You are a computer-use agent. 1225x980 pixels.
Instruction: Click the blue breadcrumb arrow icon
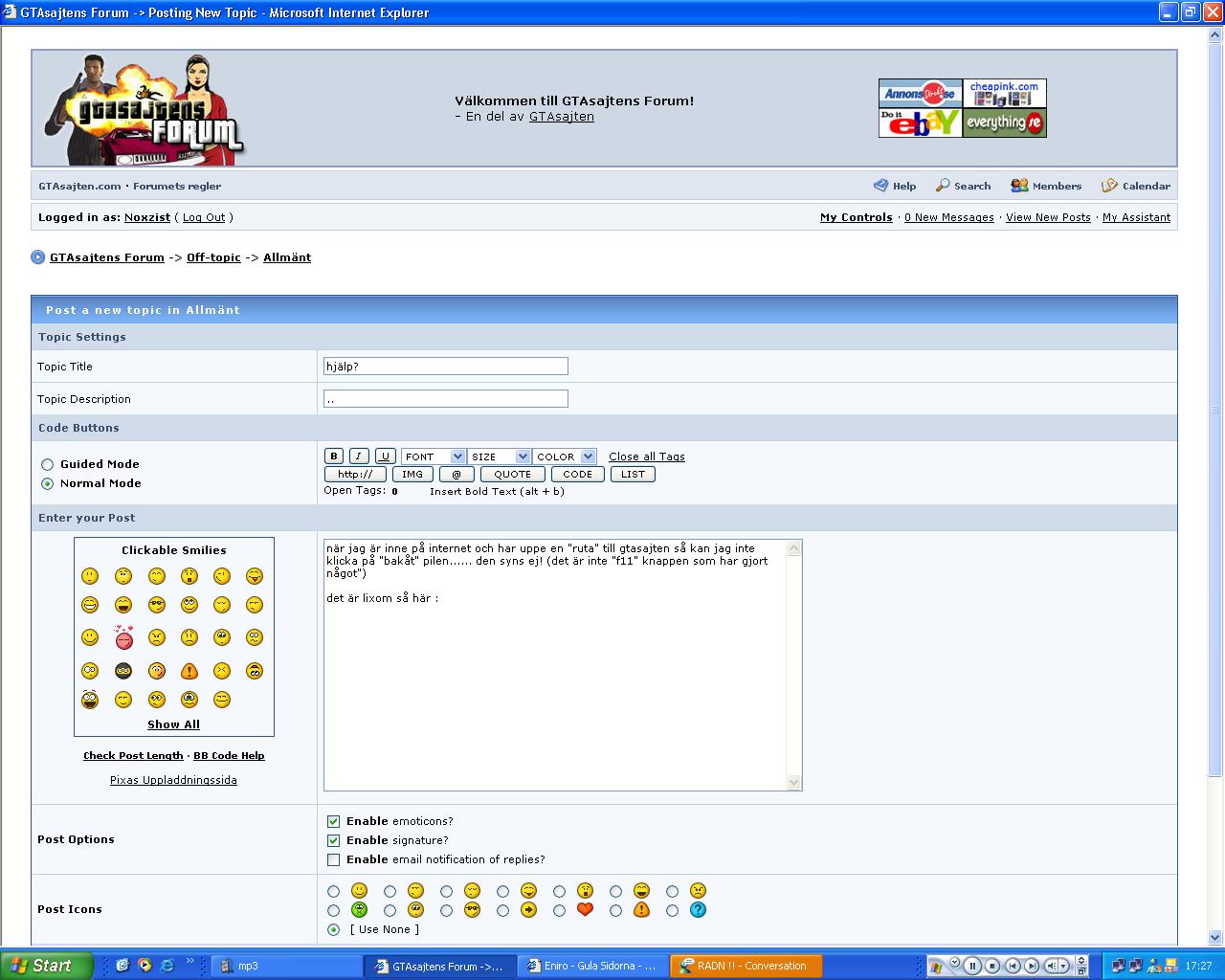(x=38, y=257)
